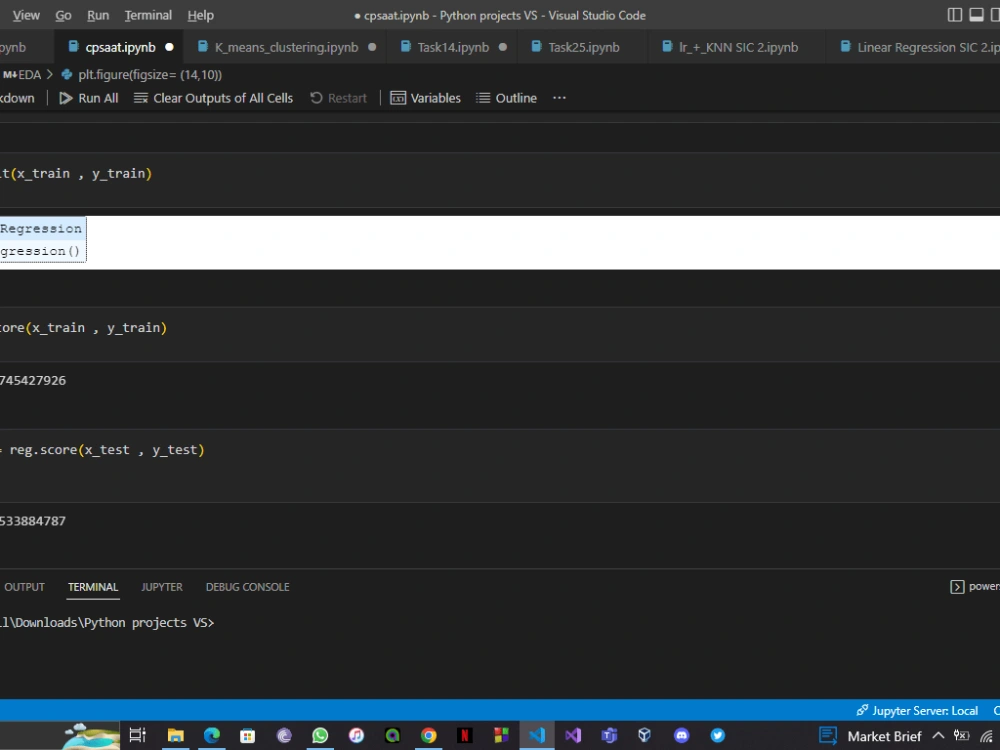
Task: Open Visual Studio (purple) from the taskbar
Action: (573, 735)
